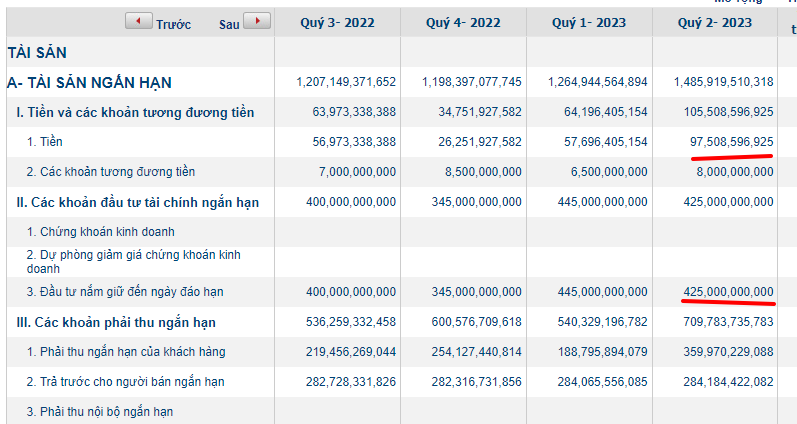
Task: Click value 282,316,731,856
Action: tap(477, 382)
